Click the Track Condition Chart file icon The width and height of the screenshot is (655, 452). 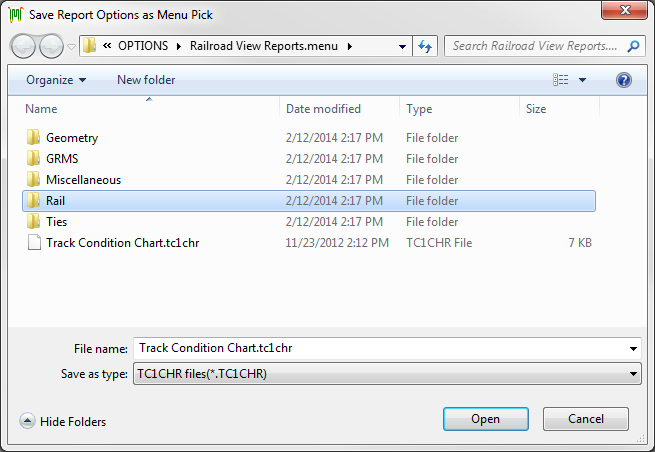pos(33,243)
